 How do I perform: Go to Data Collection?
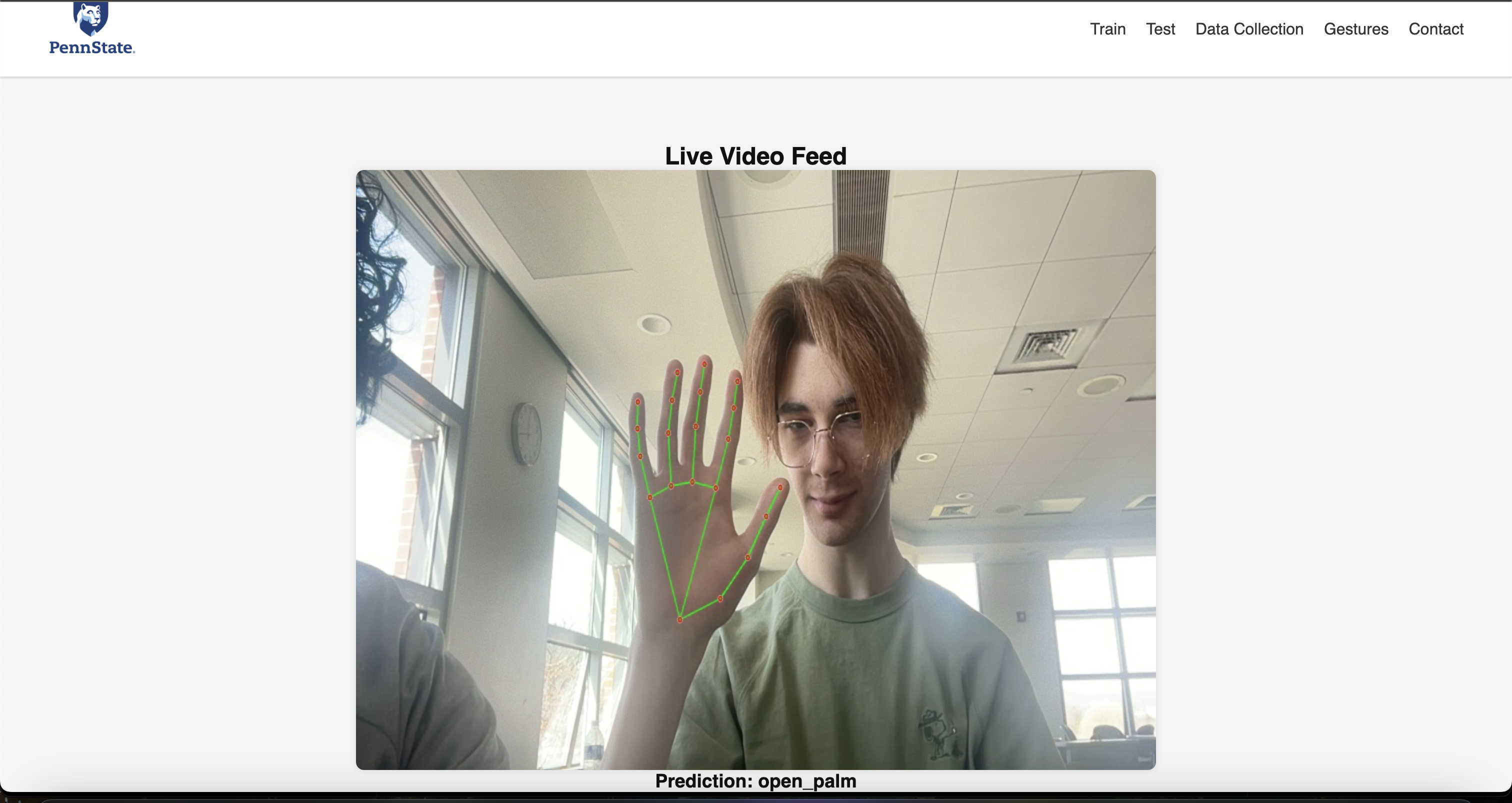click(1249, 29)
